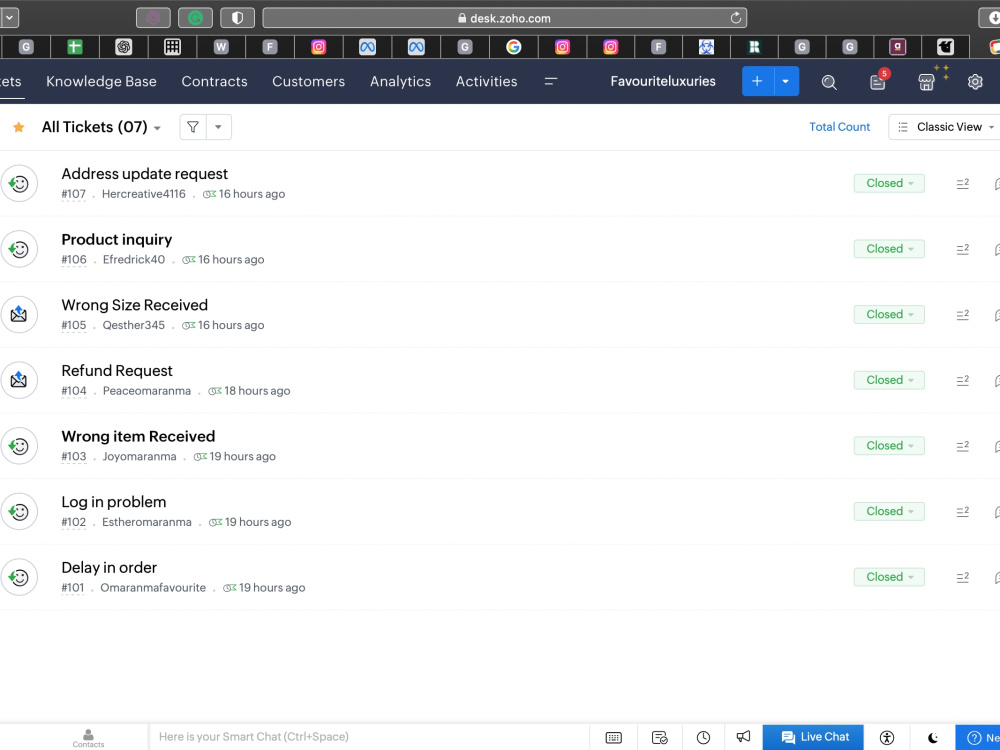Click the clock history icon in bottom bar

703,738
